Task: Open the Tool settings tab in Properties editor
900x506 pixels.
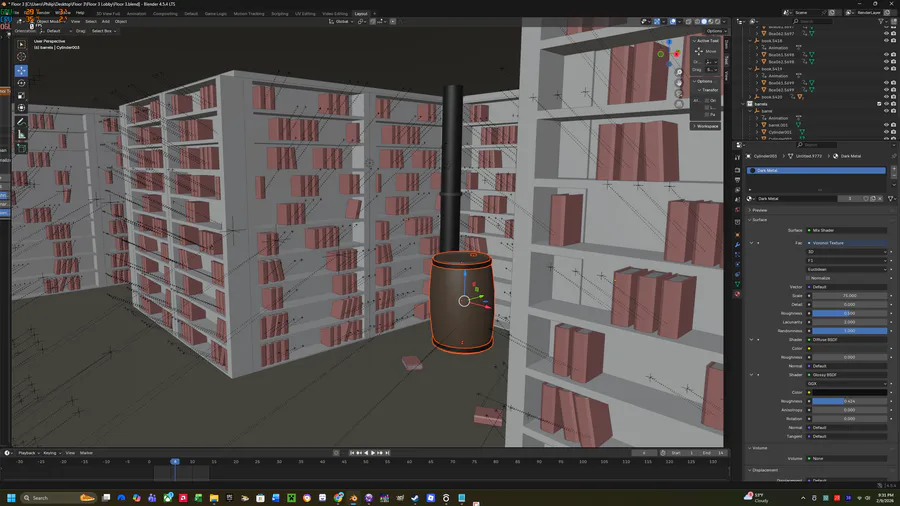Action: 738,157
